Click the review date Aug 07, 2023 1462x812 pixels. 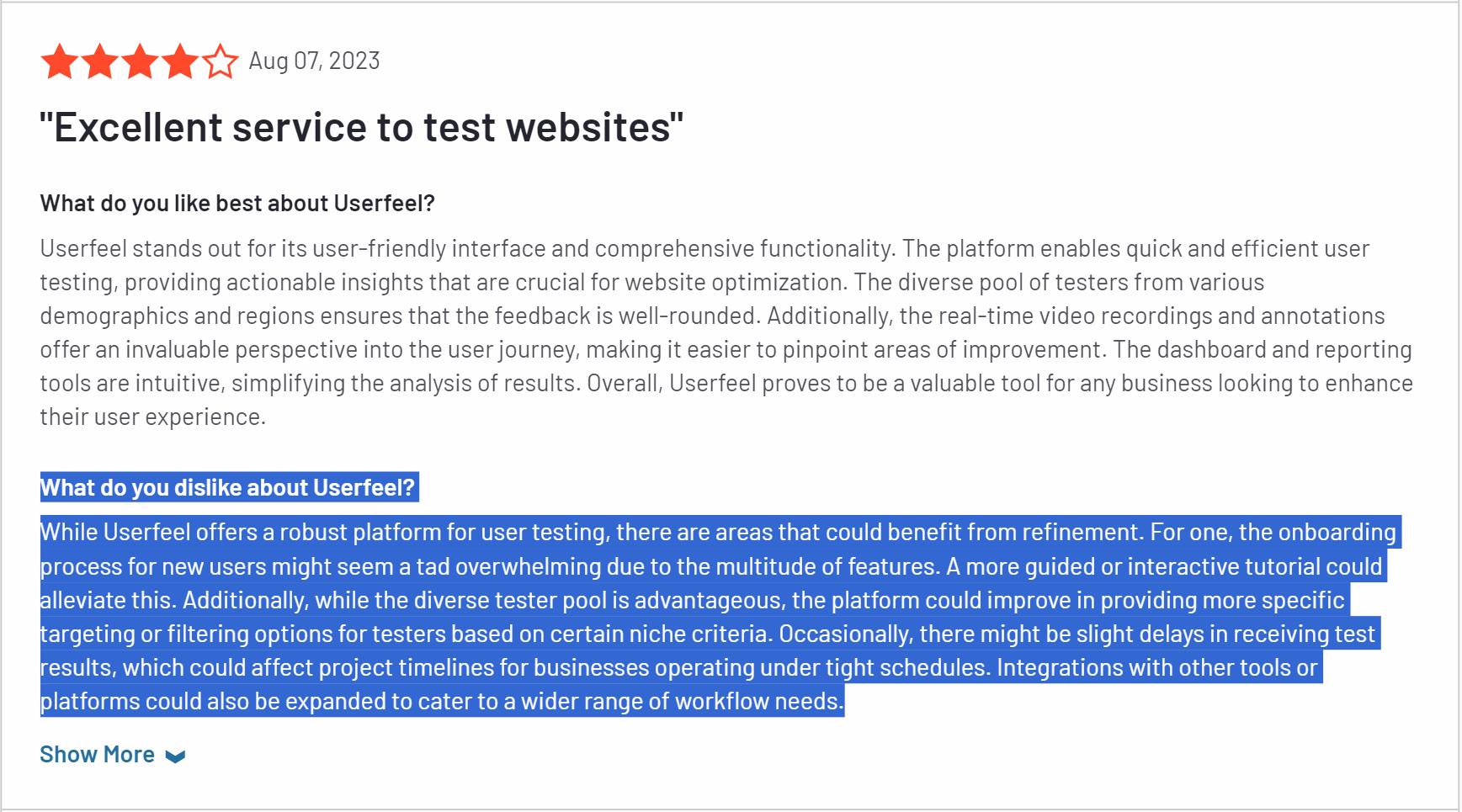click(314, 61)
